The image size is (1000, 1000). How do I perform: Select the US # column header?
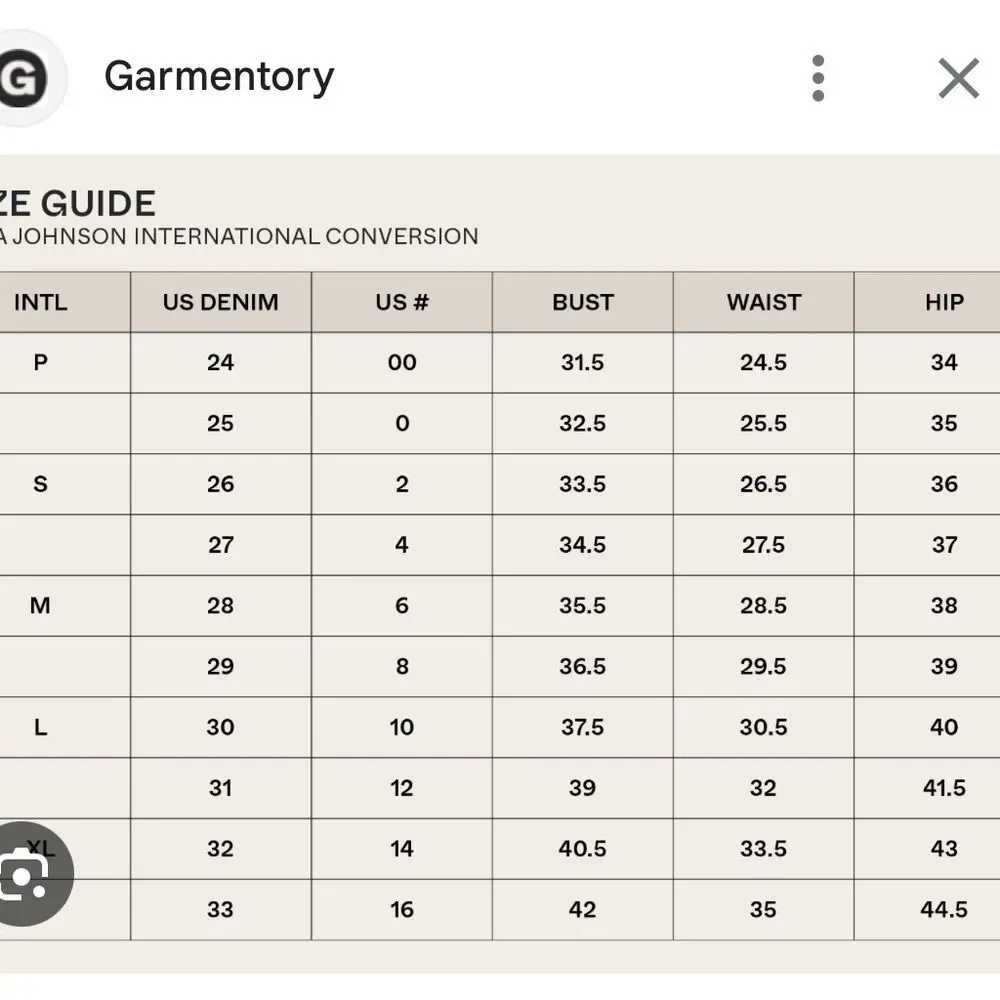402,302
